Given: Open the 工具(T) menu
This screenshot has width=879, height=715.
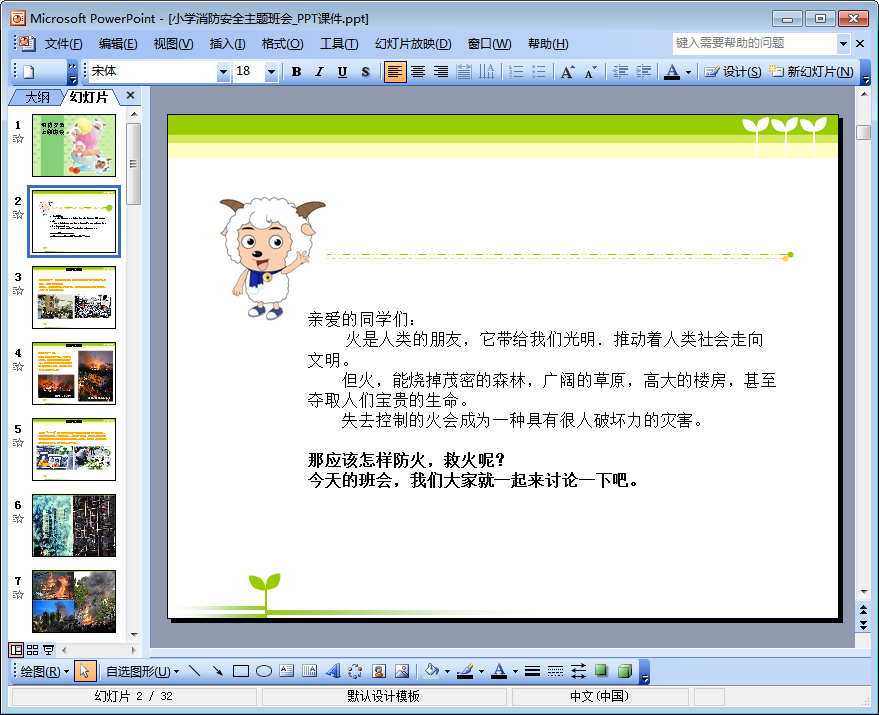Looking at the screenshot, I should (339, 44).
